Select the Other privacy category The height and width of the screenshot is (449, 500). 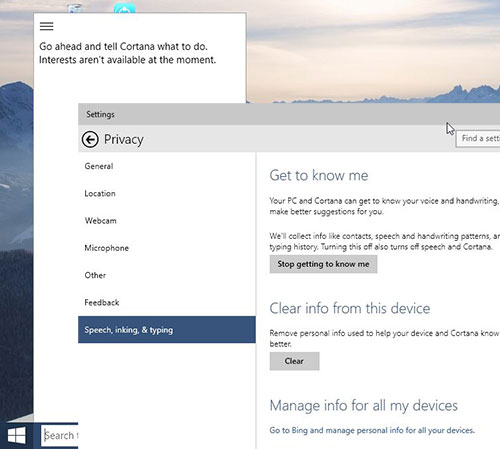[x=167, y=275]
